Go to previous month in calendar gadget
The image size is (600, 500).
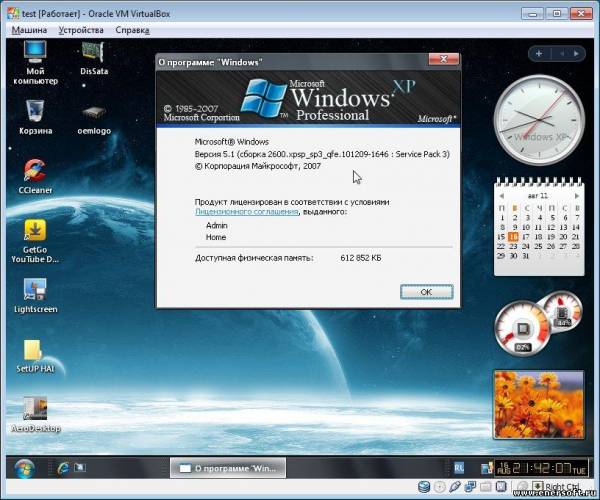pos(502,196)
